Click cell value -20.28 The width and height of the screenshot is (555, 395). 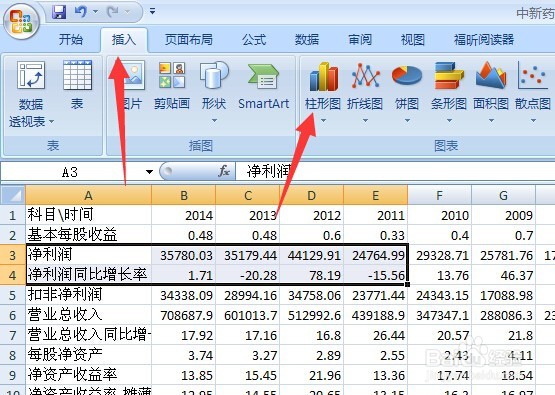pos(248,275)
